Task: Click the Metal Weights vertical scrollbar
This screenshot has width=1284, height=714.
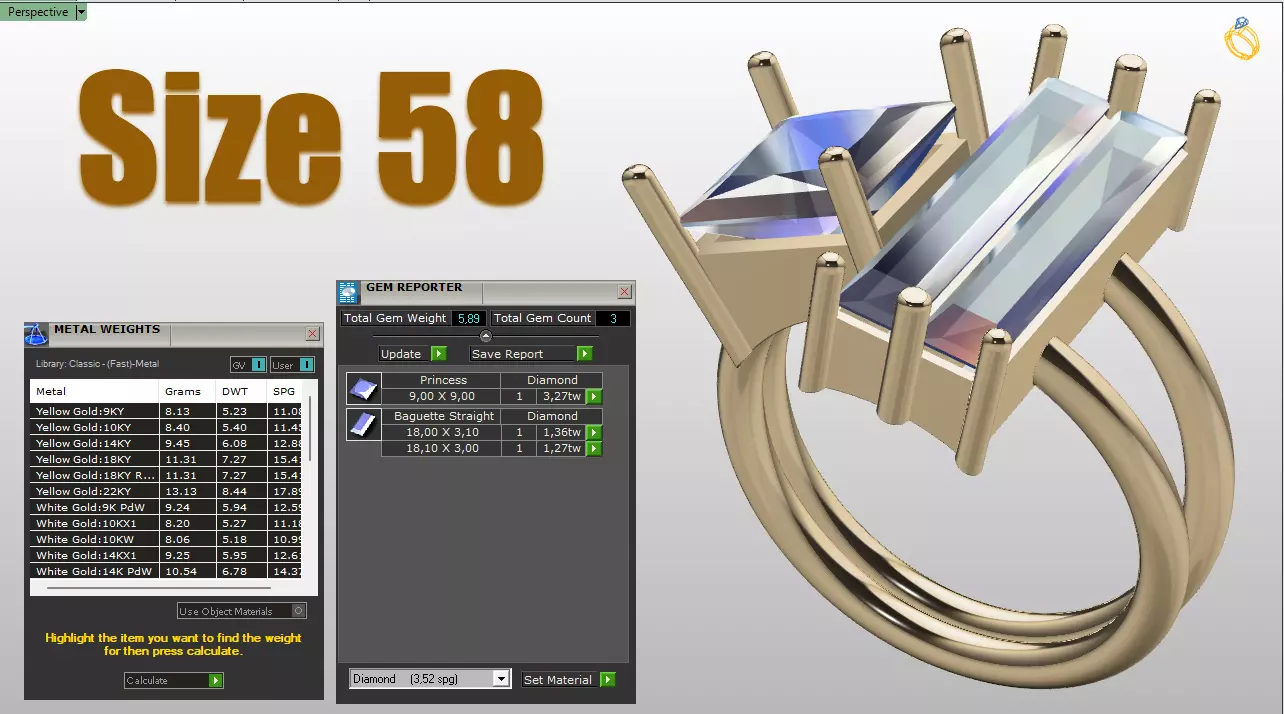Action: coord(310,428)
